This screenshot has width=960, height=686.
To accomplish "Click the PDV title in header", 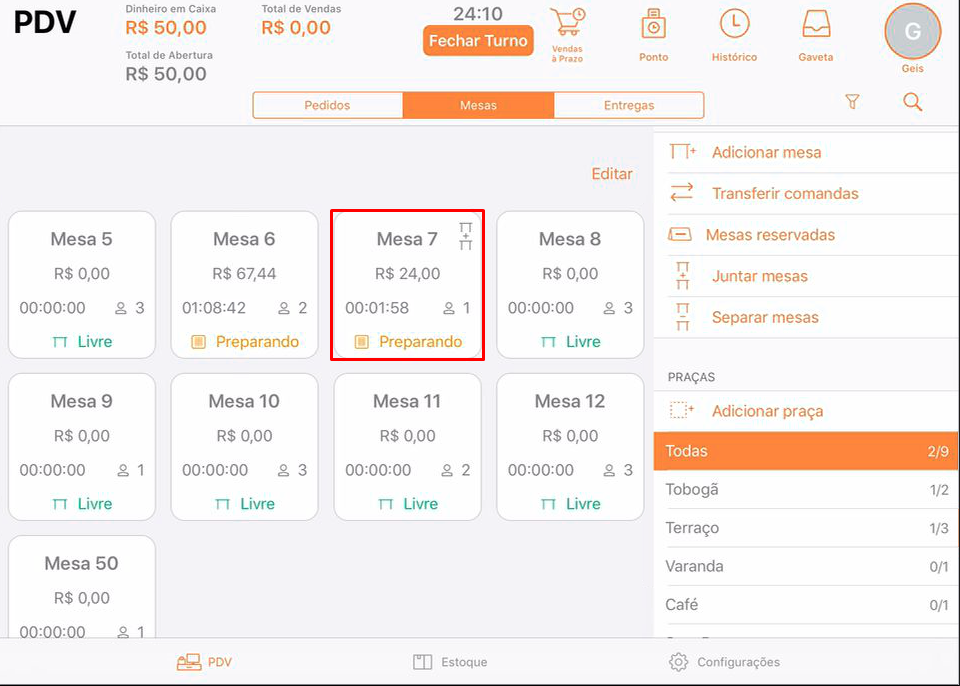I will pyautogui.click(x=45, y=23).
